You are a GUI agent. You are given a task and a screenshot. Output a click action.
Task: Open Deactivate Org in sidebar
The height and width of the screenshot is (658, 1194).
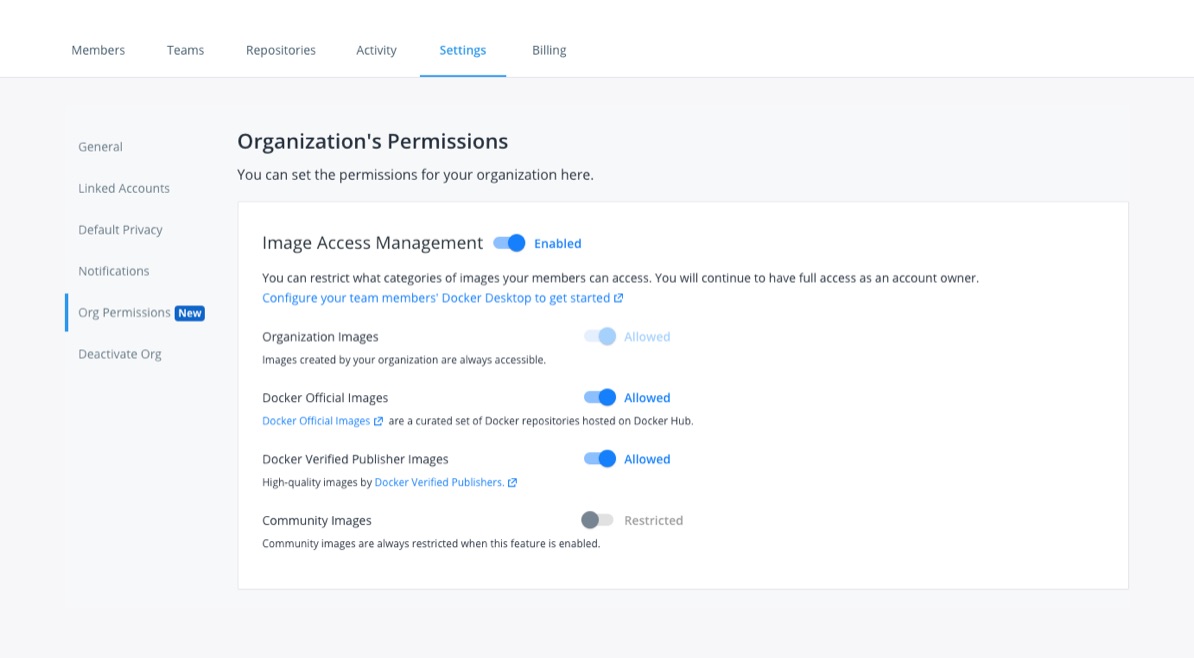(x=120, y=354)
